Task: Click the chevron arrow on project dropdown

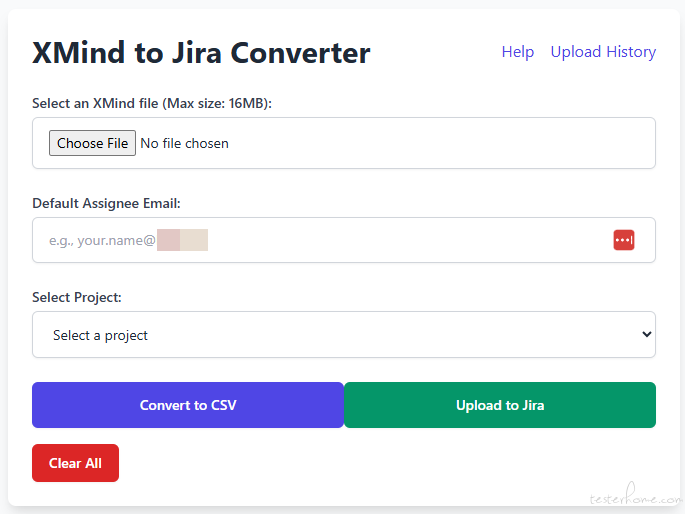Action: point(645,334)
